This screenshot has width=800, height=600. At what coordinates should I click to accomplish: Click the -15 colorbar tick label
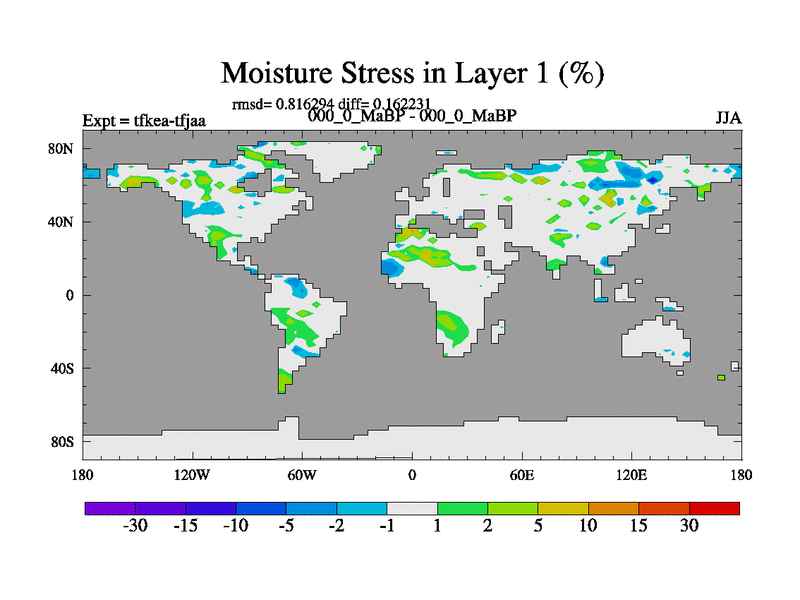coord(186,526)
